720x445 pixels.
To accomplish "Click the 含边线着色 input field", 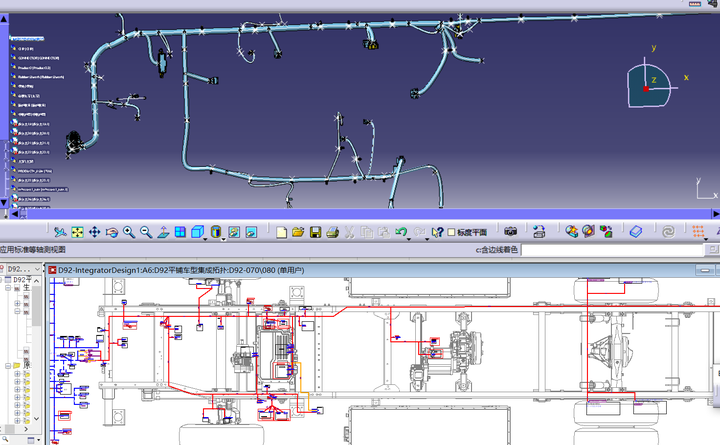I will (613, 250).
